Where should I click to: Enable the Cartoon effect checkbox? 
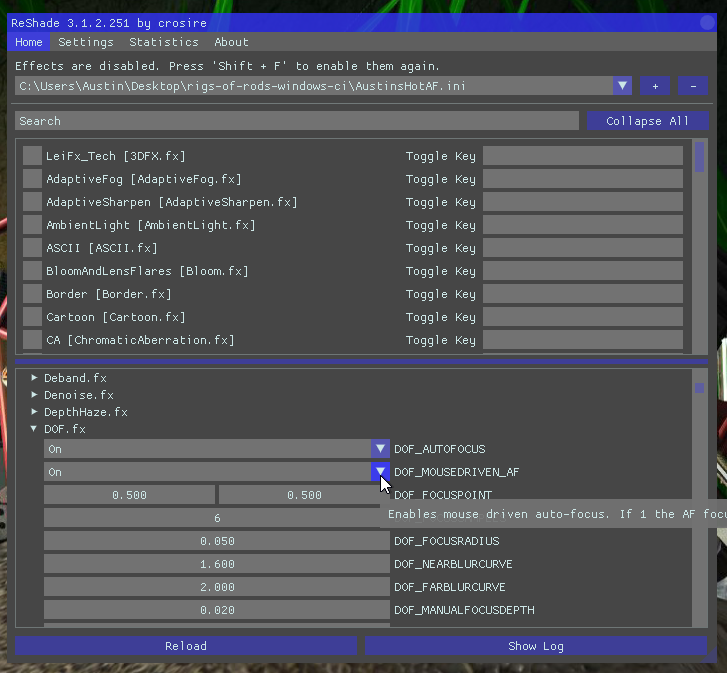33,317
